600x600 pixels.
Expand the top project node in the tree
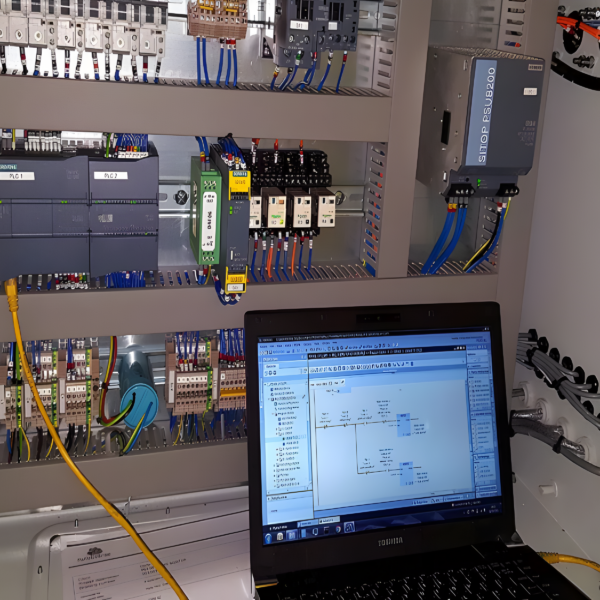pos(266,386)
